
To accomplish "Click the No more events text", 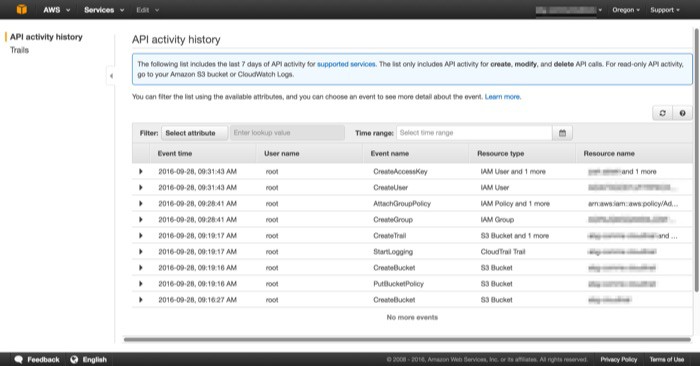I will point(412,317).
